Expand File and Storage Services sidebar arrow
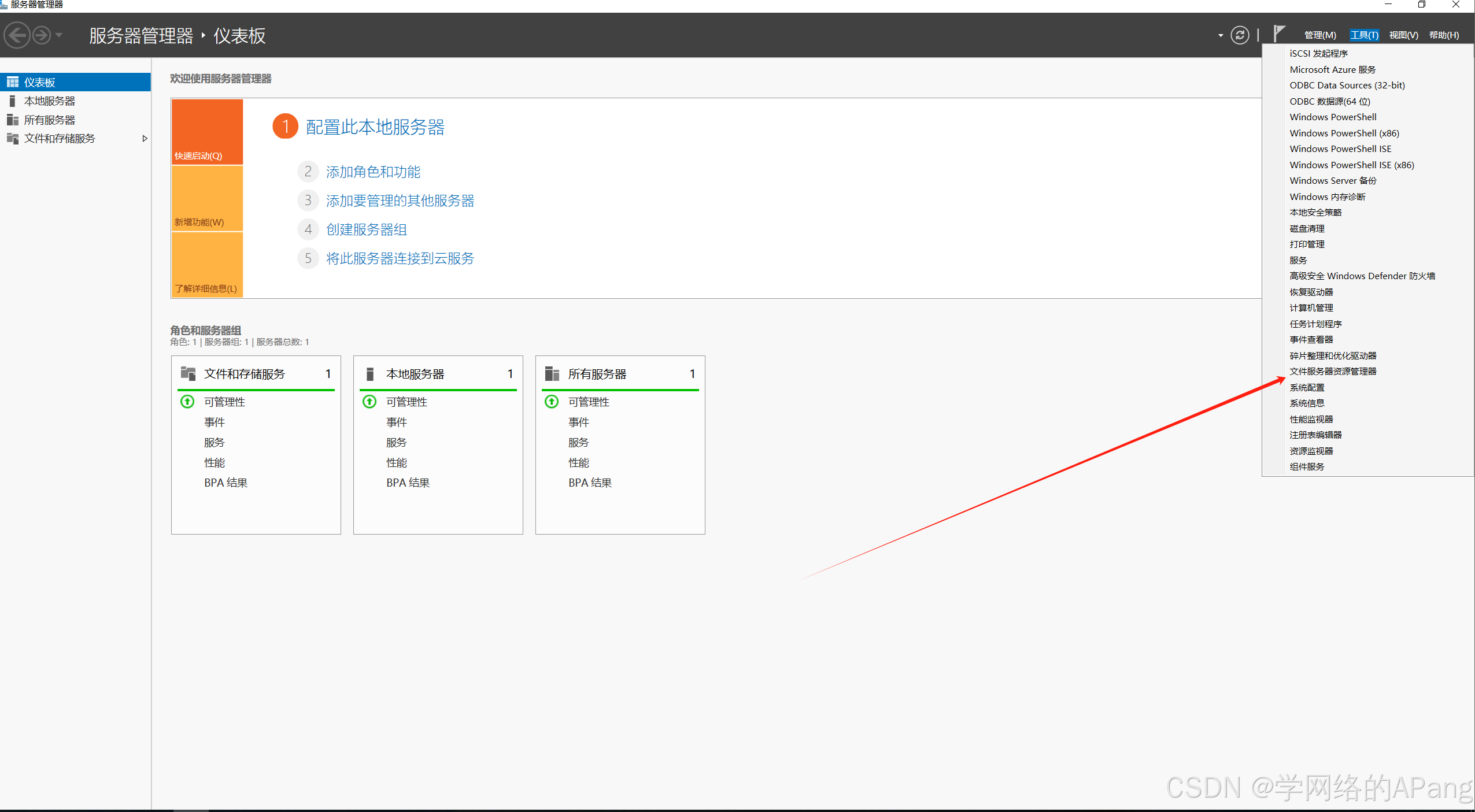 [145, 139]
